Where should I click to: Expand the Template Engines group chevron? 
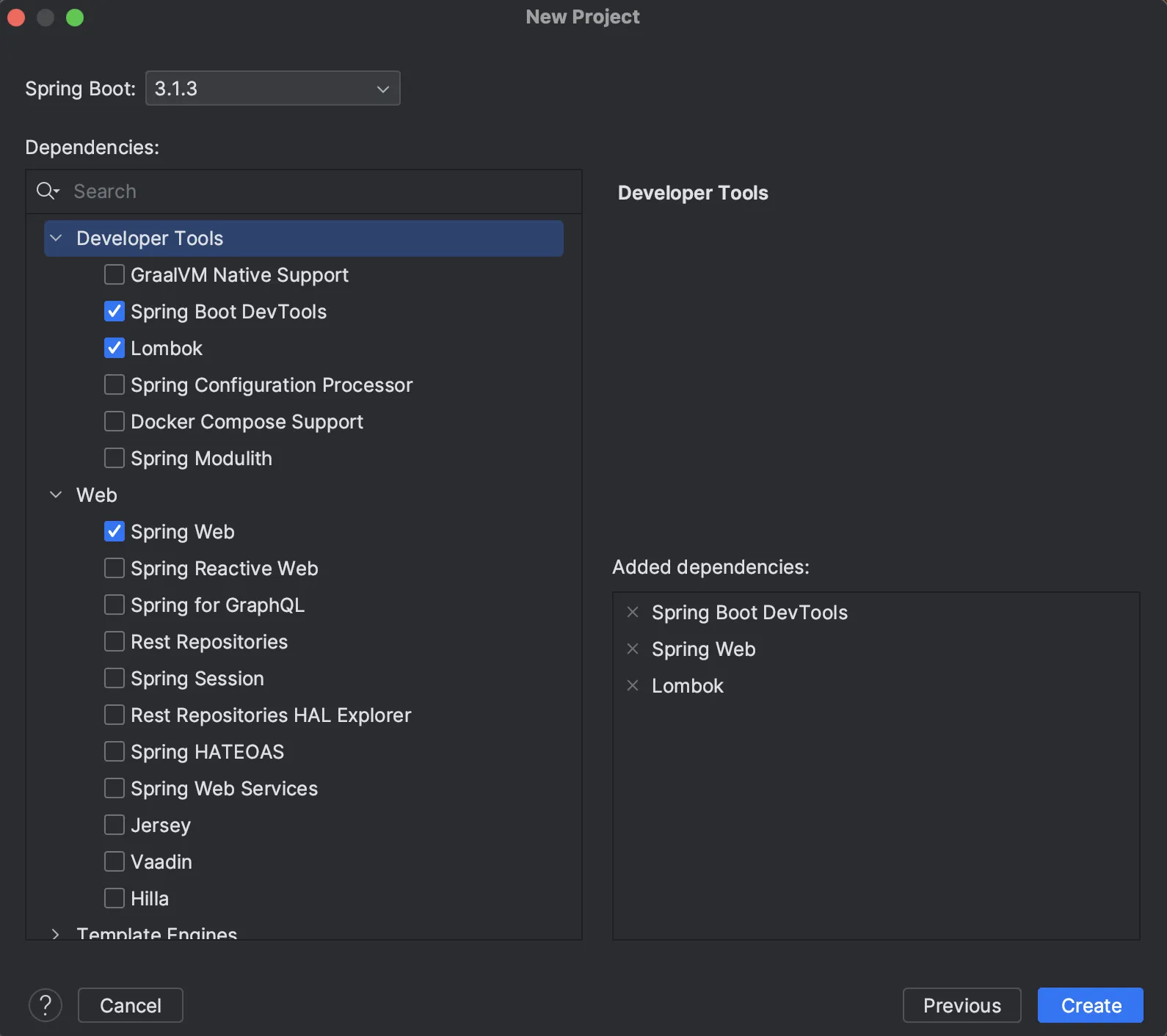pyautogui.click(x=56, y=933)
